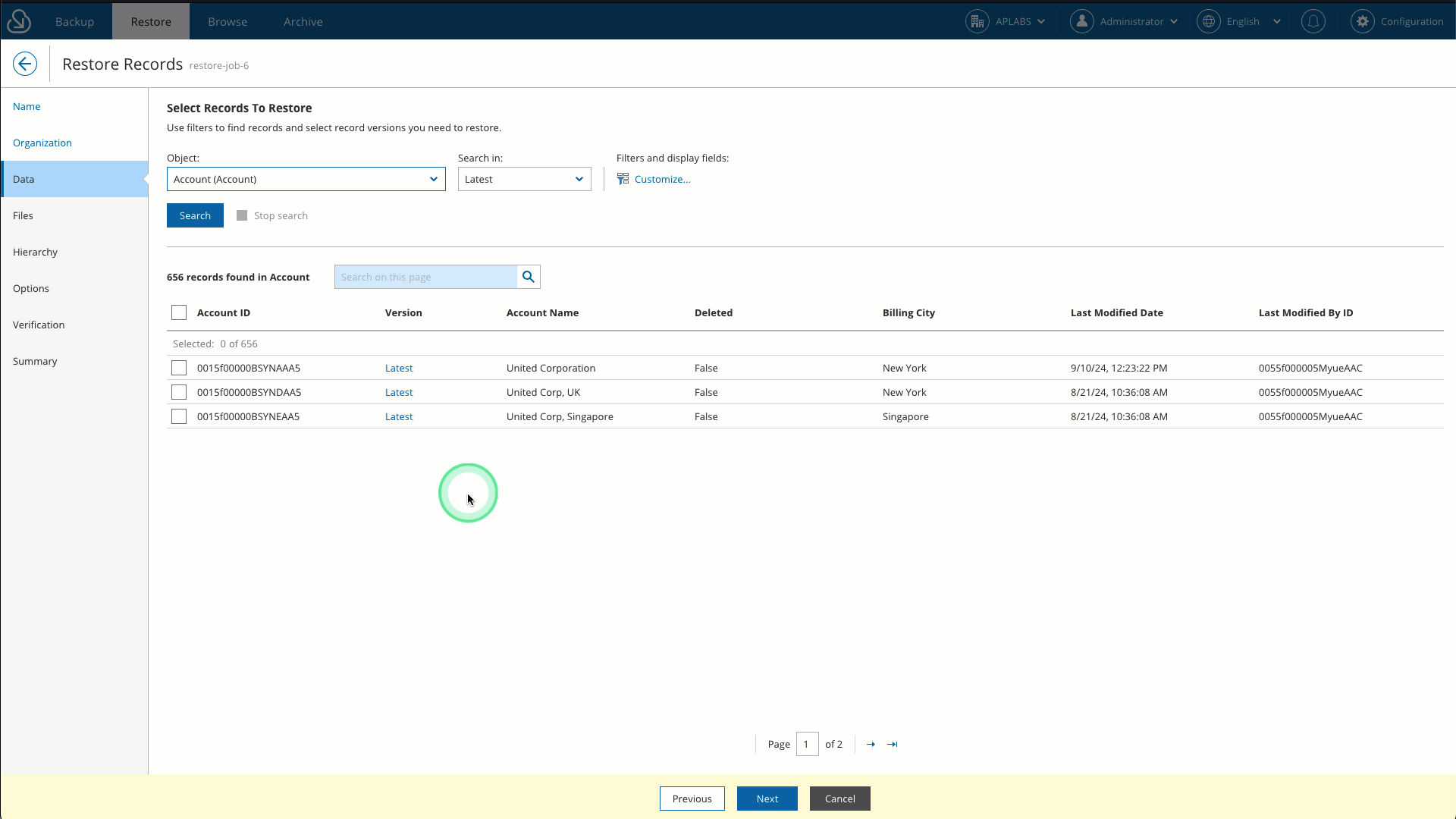This screenshot has width=1456, height=819.
Task: Jump to last page arrow
Action: click(x=893, y=744)
